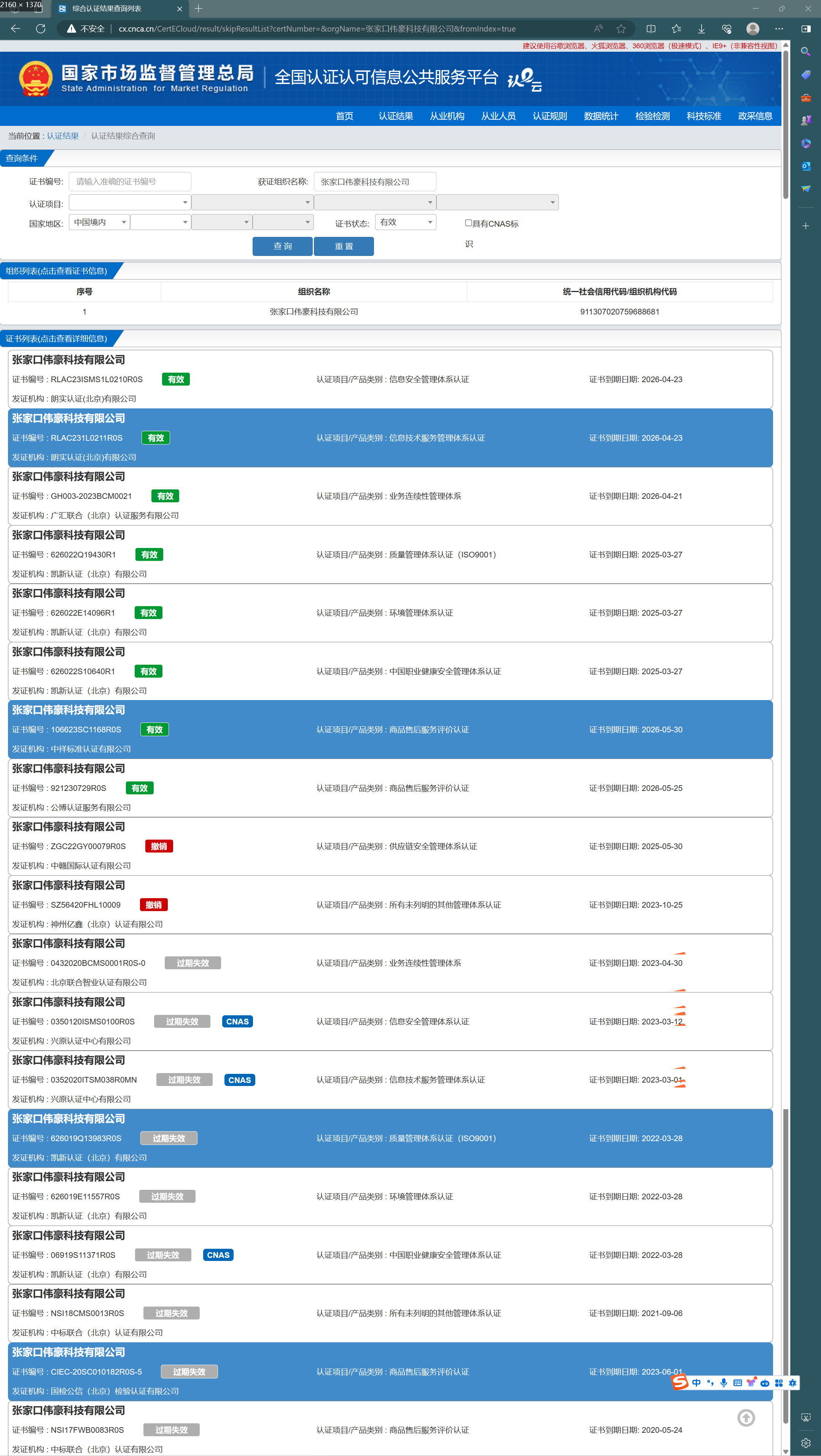821x1456 pixels.
Task: Click 不安全 site security warning icon
Action: (x=72, y=29)
